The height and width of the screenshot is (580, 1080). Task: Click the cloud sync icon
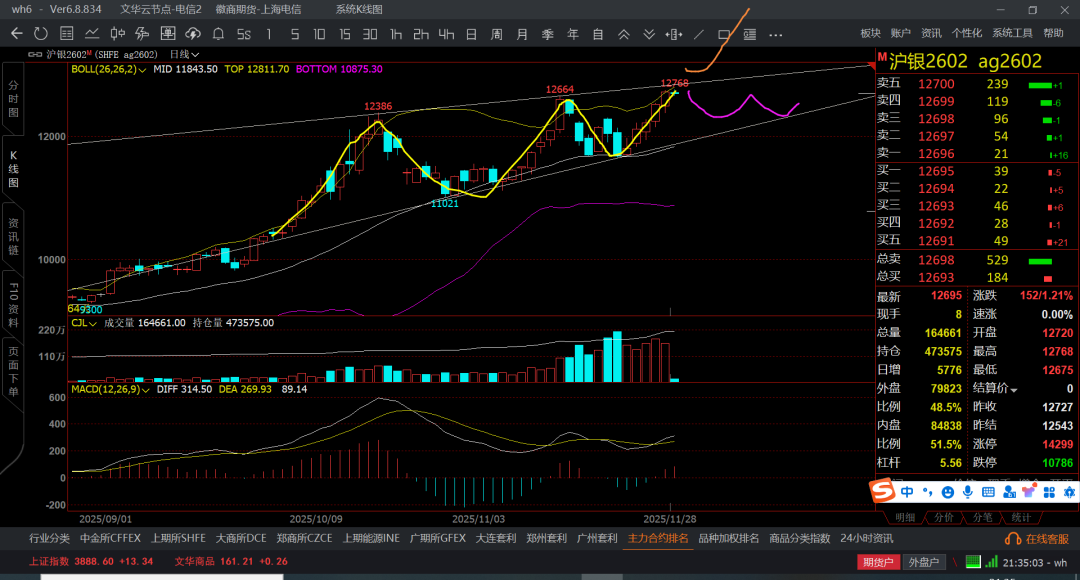(192, 34)
